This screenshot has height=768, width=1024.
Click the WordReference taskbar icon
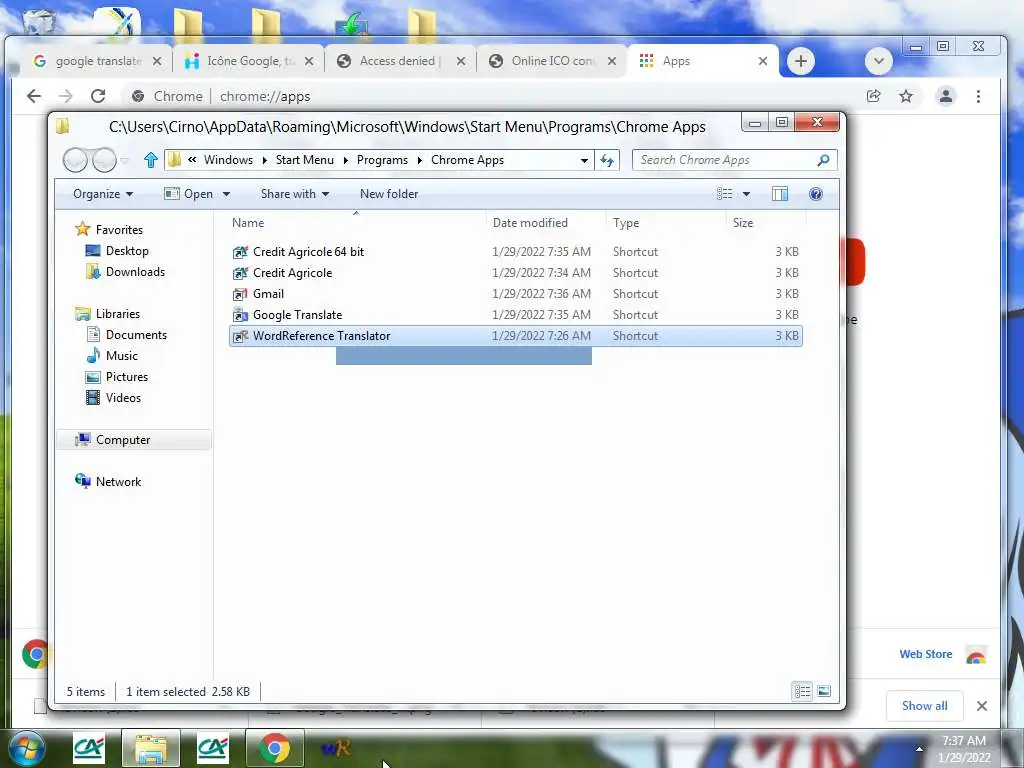(x=337, y=748)
